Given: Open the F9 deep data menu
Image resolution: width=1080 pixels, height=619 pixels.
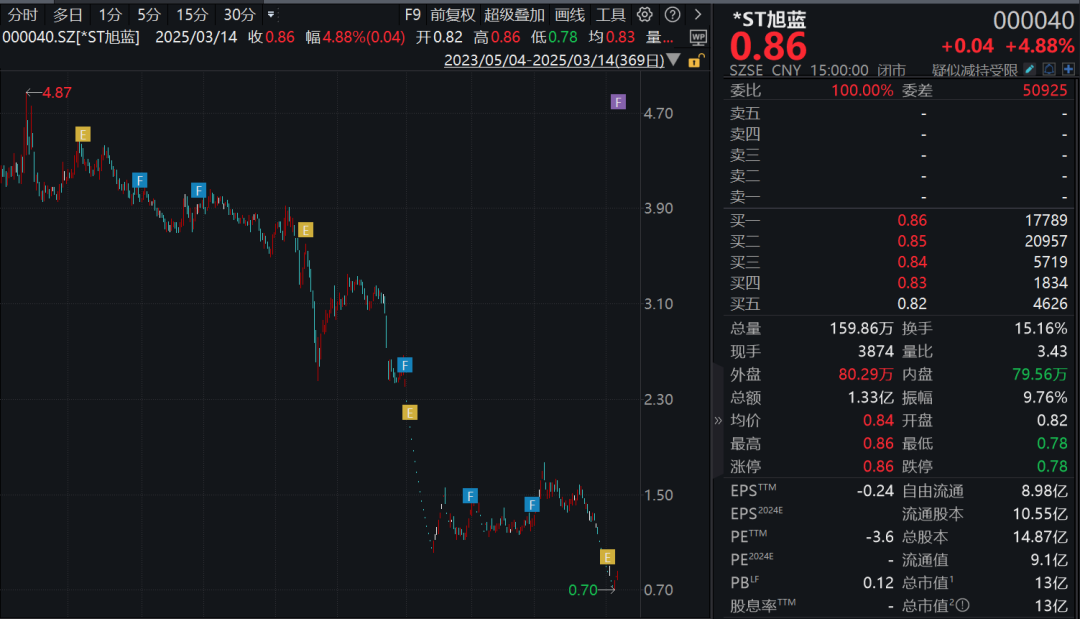Looking at the screenshot, I should pyautogui.click(x=413, y=14).
